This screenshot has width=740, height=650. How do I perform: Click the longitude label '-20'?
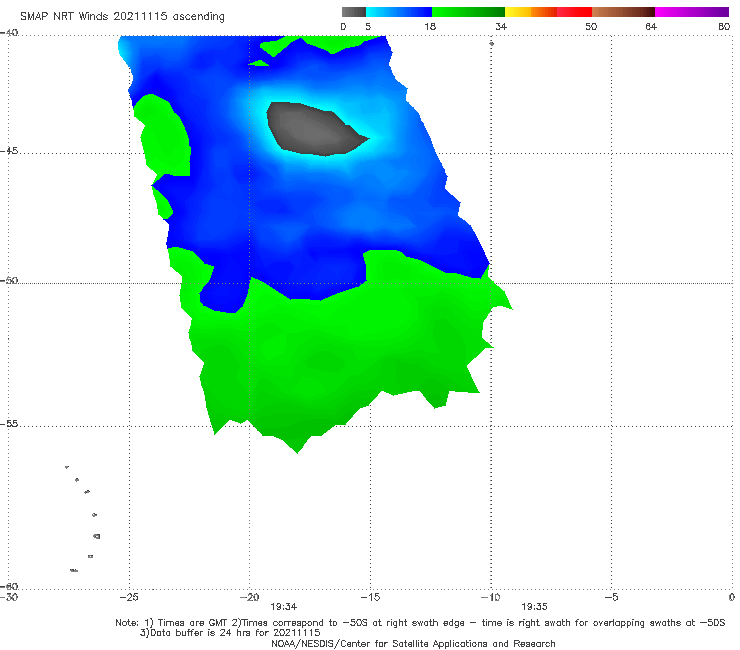249,597
